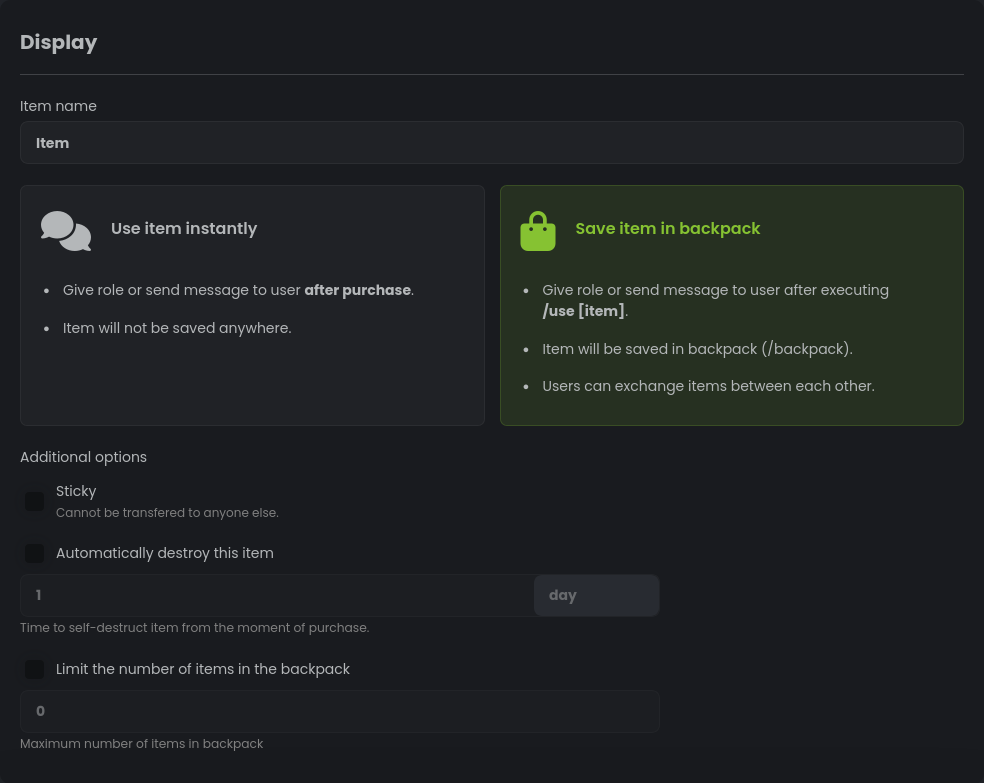984x783 pixels.
Task: Select the Save item in backpack option card
Action: tap(732, 305)
